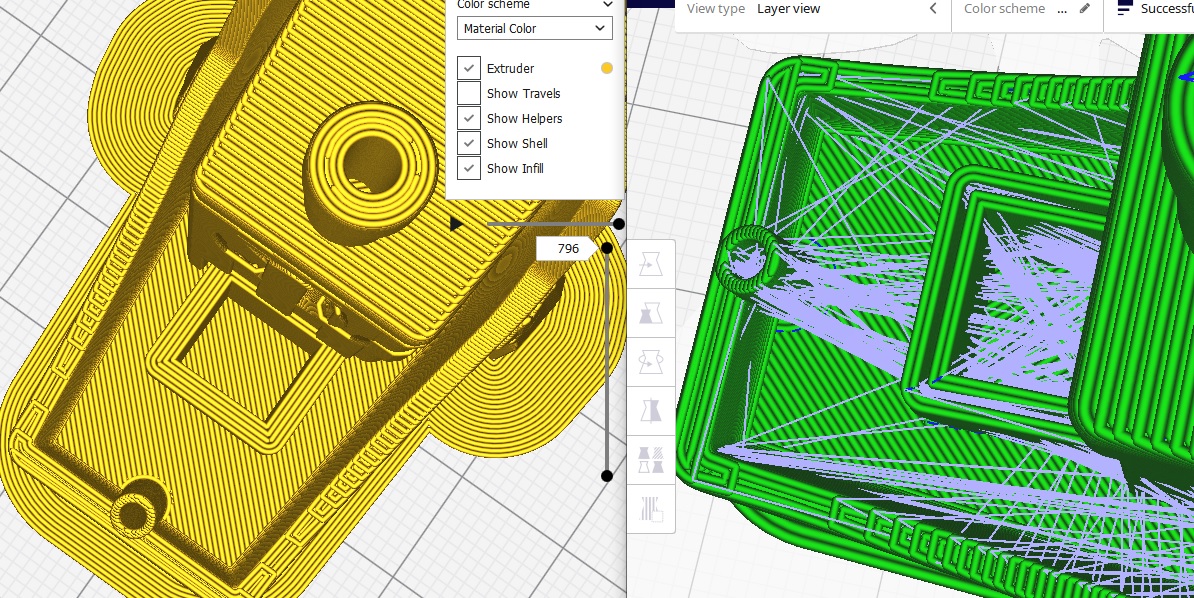1194x598 pixels.
Task: Click the Color scheme label on the right panel
Action: tap(1004, 8)
